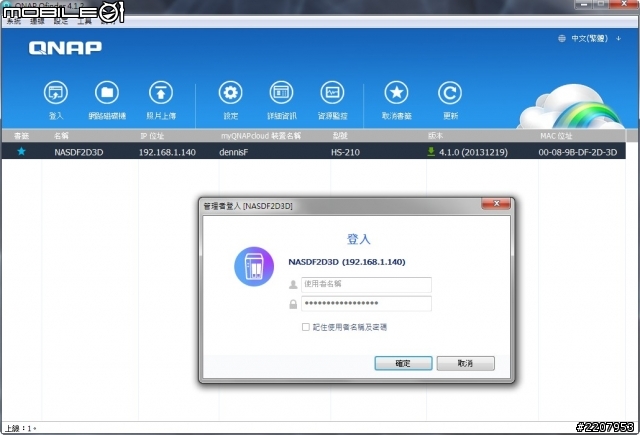Click the 00-08-9B-DF-2D-3D MAC address cell
Image resolution: width=640 pixels, height=435 pixels.
click(x=578, y=152)
